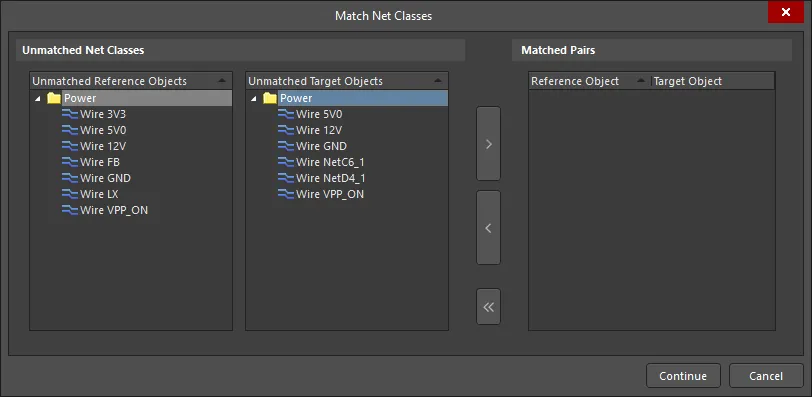Select Wire FB text in reference list
Image resolution: width=812 pixels, height=397 pixels.
click(100, 162)
